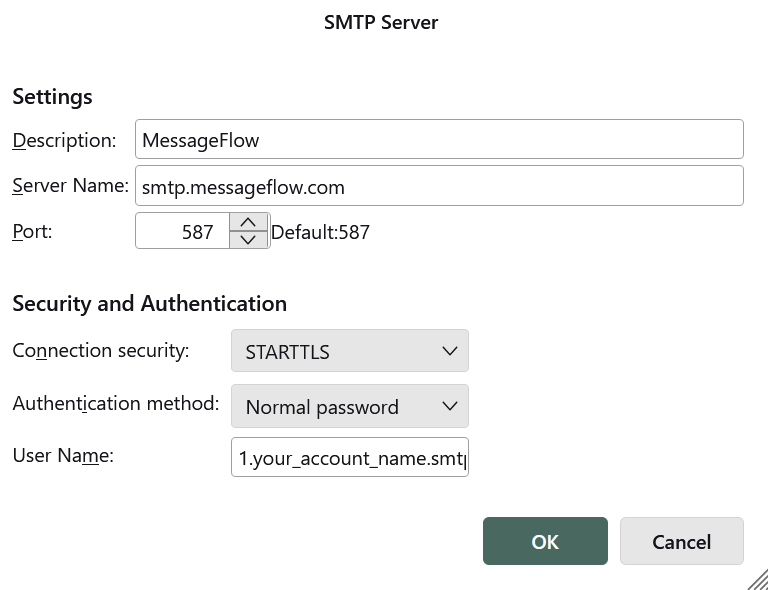Click the User Name label
This screenshot has height=590, width=768.
click(63, 456)
